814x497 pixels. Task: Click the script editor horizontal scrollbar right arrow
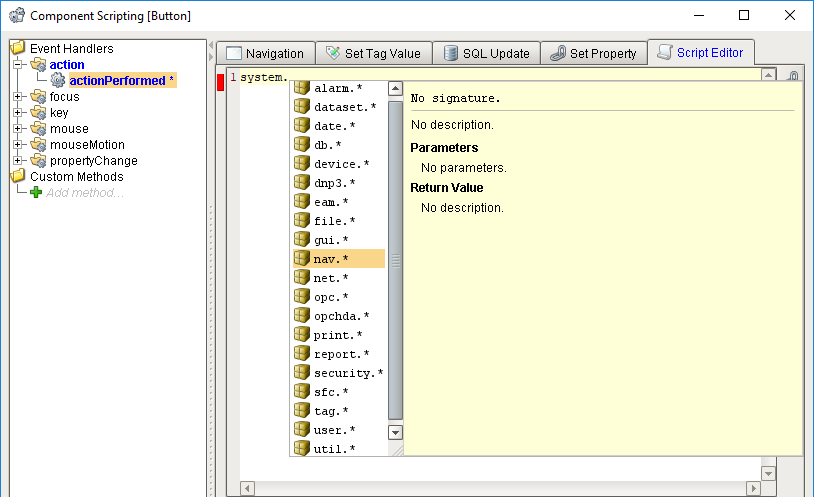coord(753,488)
